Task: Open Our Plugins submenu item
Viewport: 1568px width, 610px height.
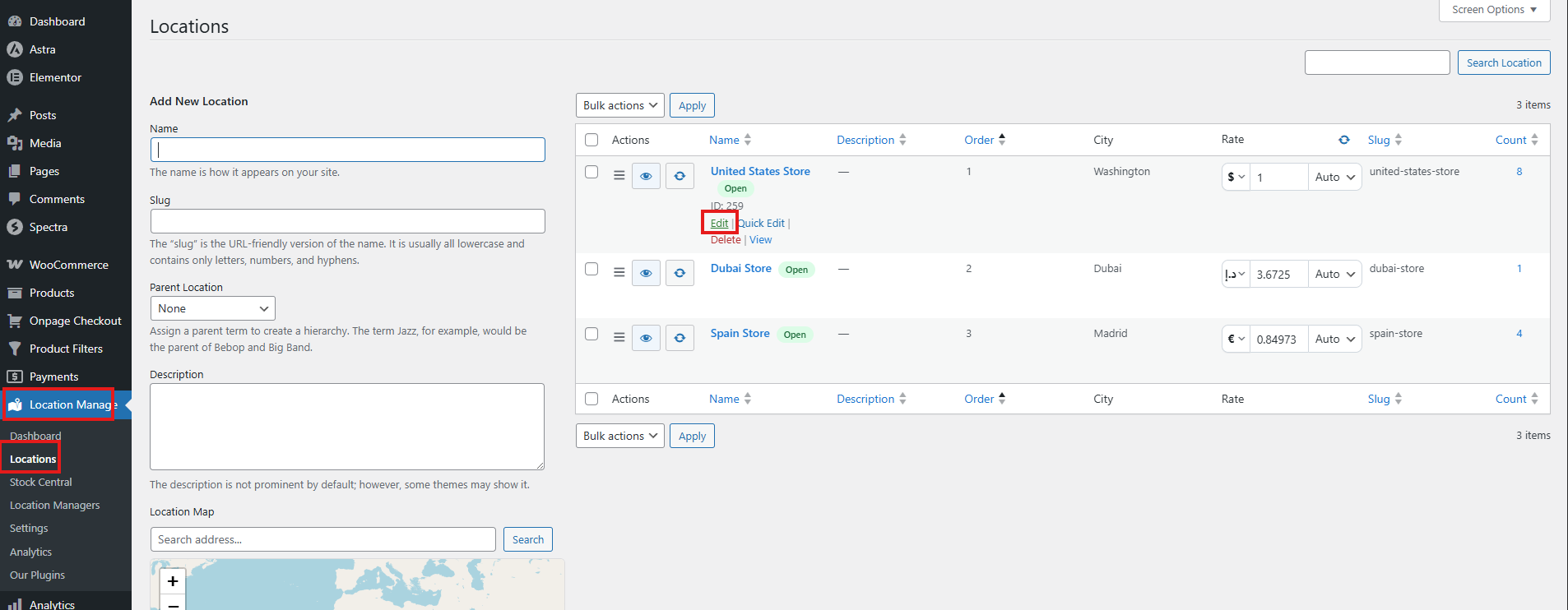Action: pos(37,575)
